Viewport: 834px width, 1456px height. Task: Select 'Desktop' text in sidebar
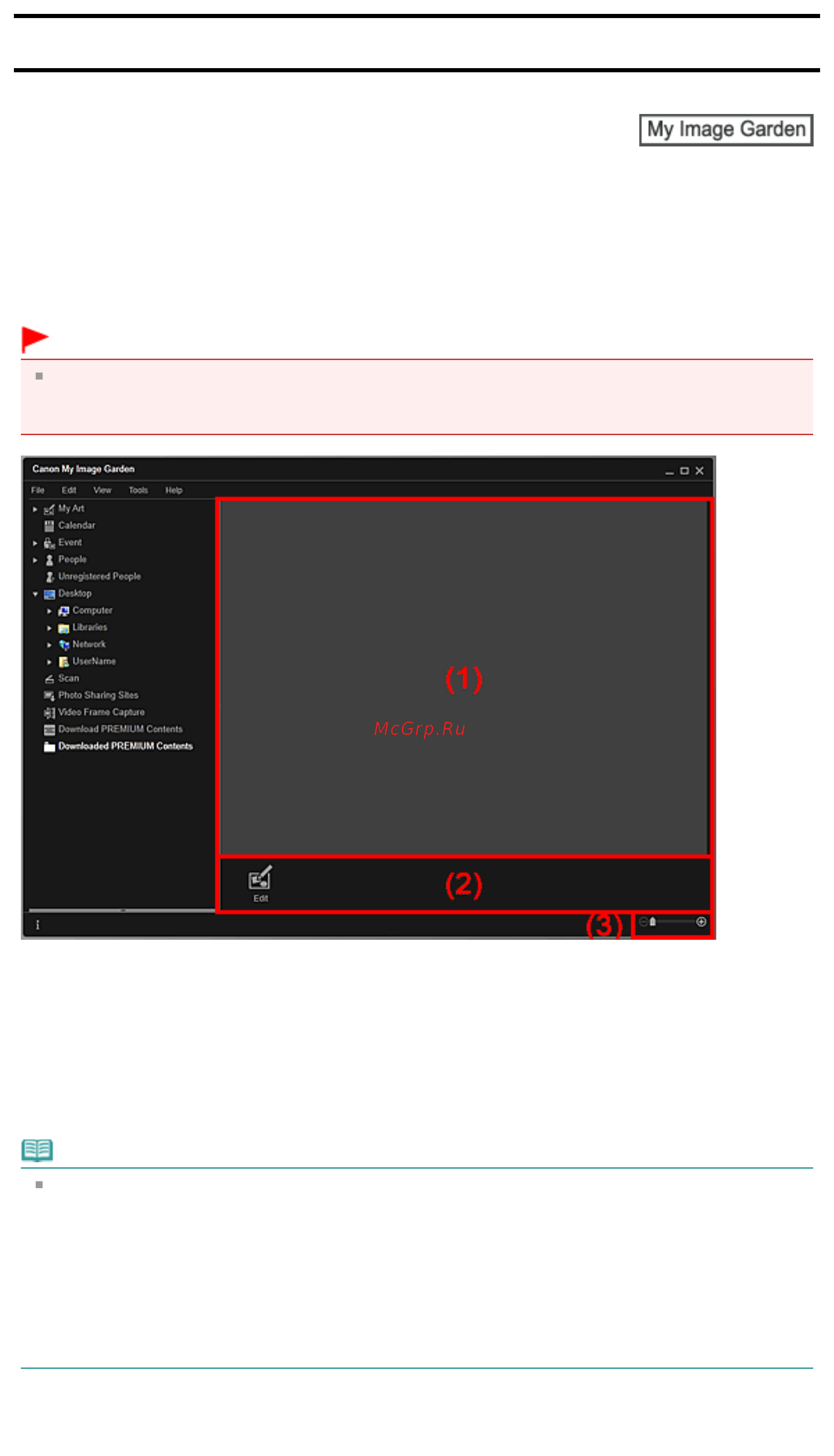tap(75, 594)
